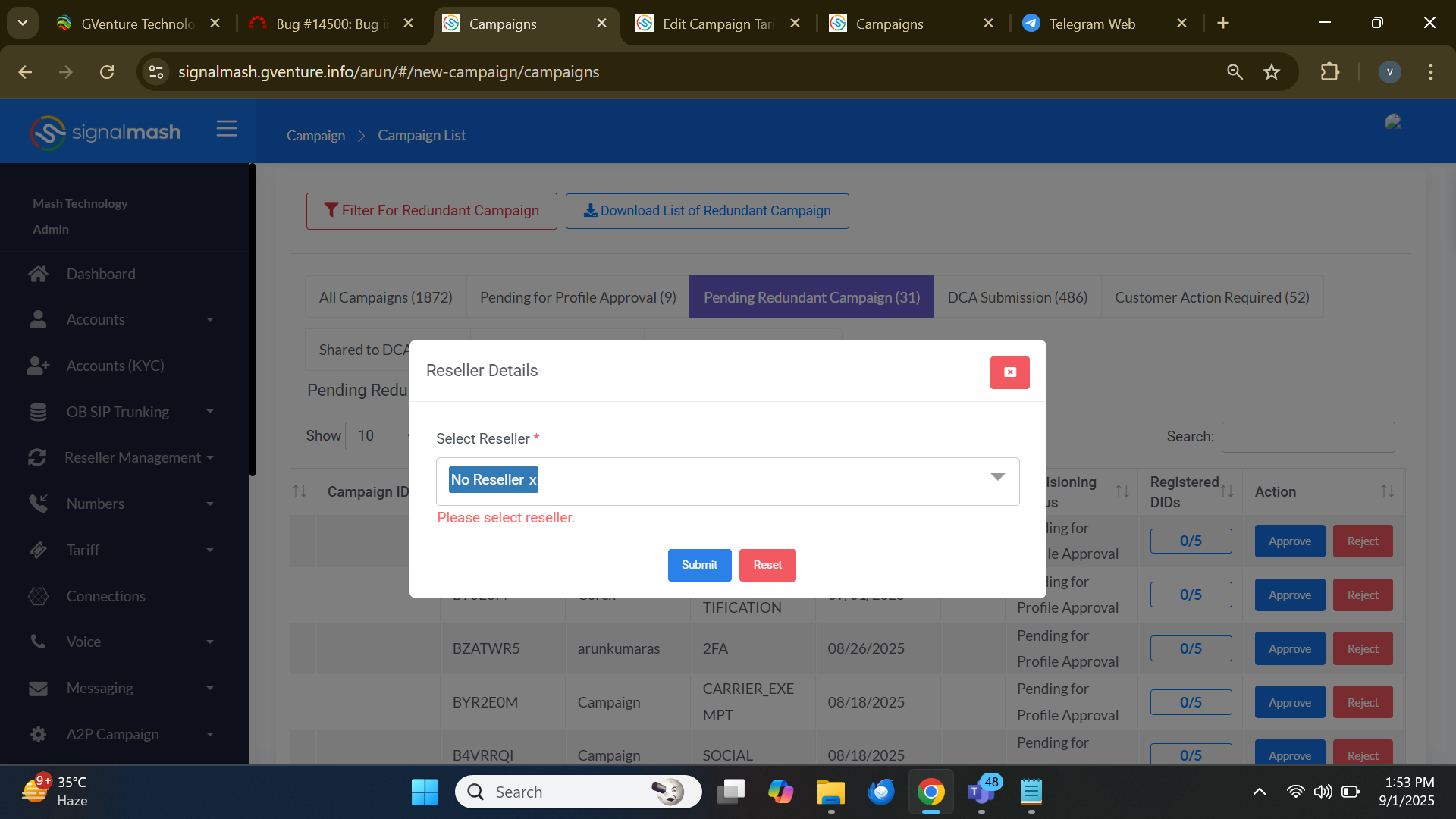1456x819 pixels.
Task: Open Dashboard from the sidebar
Action: click(100, 274)
